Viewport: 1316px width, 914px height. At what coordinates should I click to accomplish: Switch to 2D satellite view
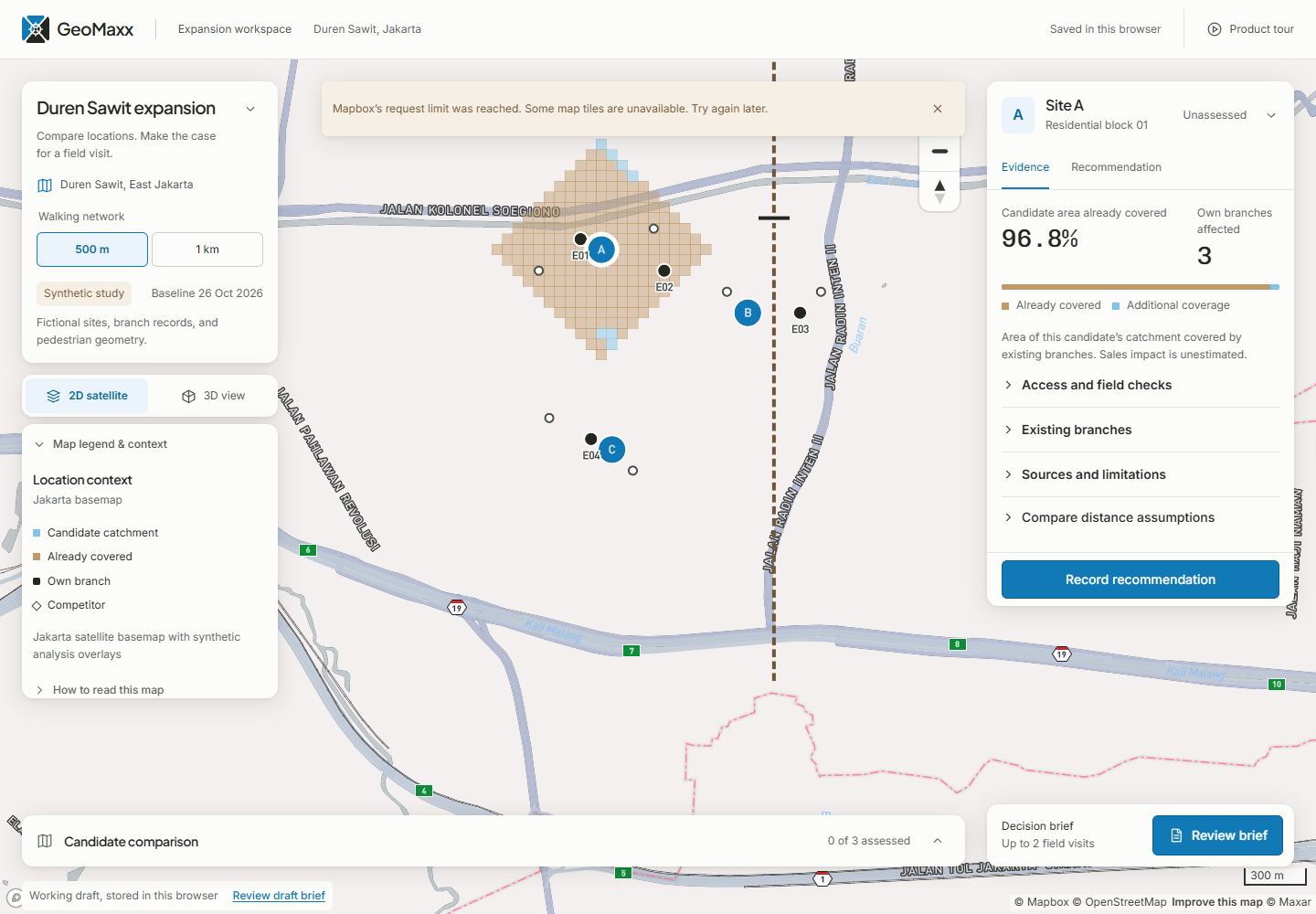(x=87, y=396)
